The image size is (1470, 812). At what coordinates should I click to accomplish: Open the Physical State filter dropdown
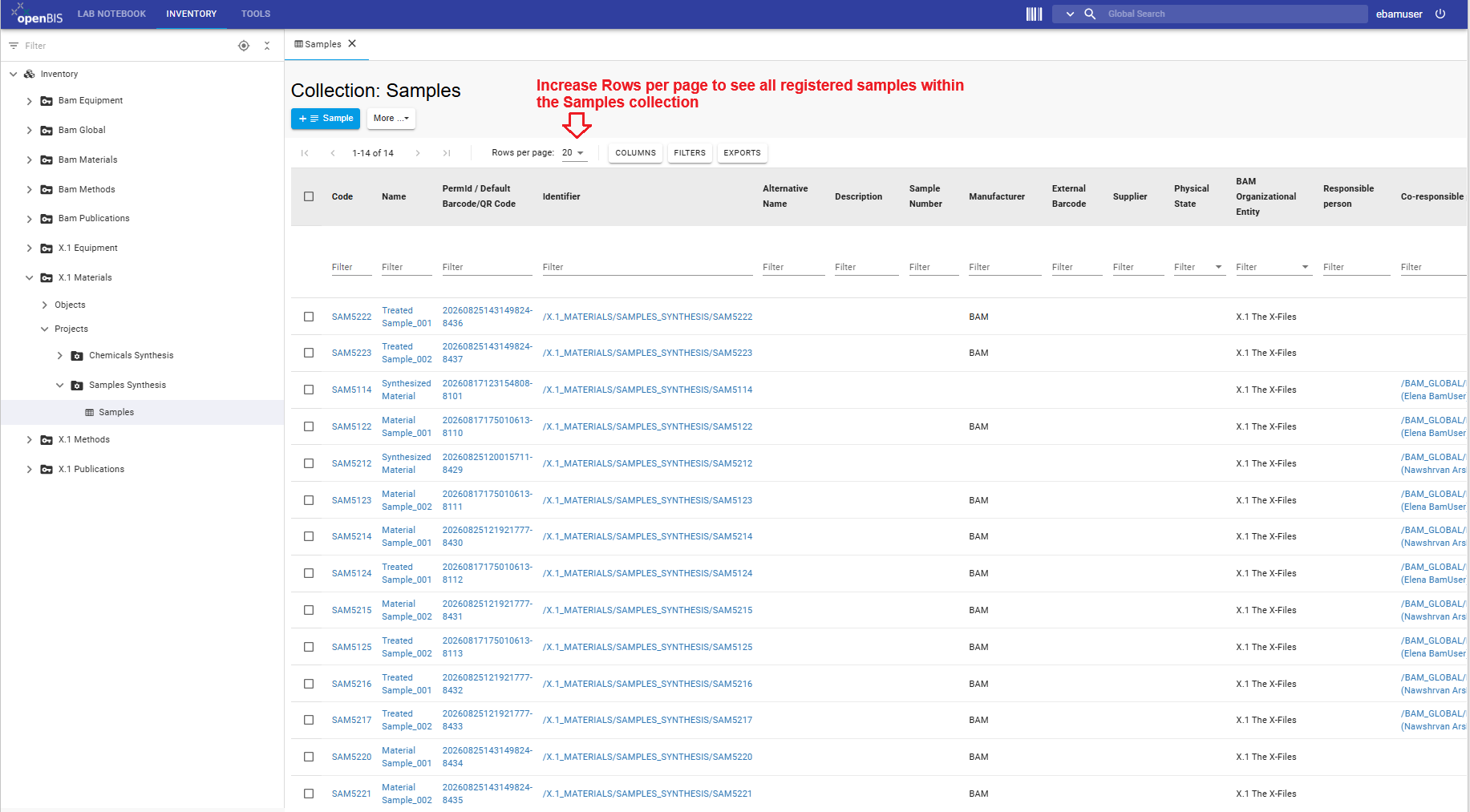[1219, 267]
